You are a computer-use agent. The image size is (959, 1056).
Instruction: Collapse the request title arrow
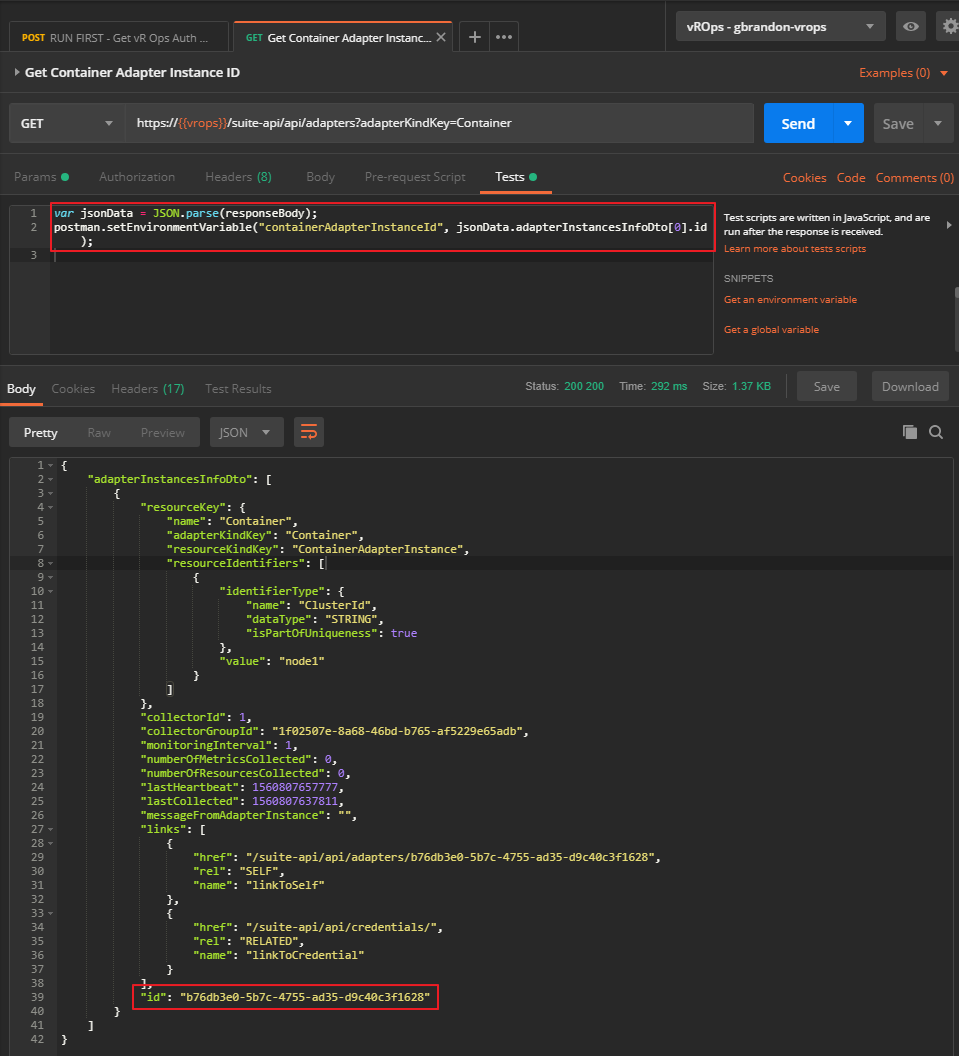tap(16, 73)
